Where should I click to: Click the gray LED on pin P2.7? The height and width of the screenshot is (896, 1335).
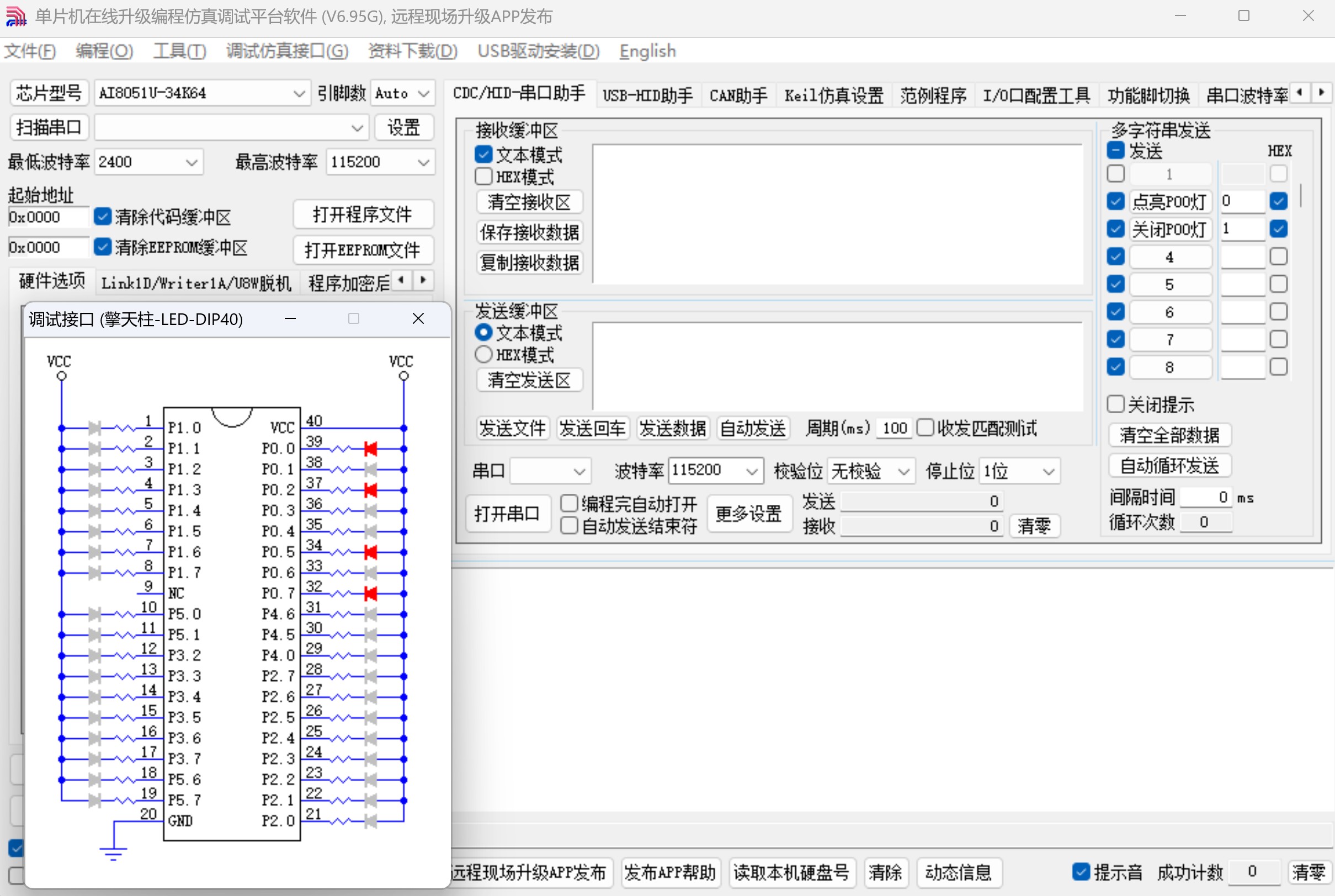pyautogui.click(x=370, y=676)
